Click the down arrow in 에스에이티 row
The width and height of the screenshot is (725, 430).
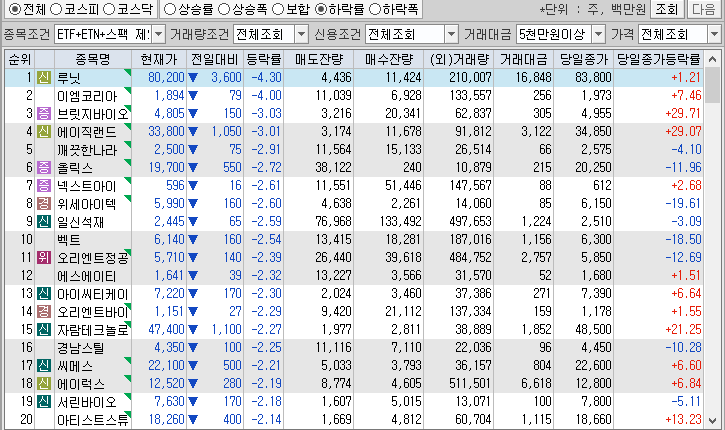tap(193, 276)
